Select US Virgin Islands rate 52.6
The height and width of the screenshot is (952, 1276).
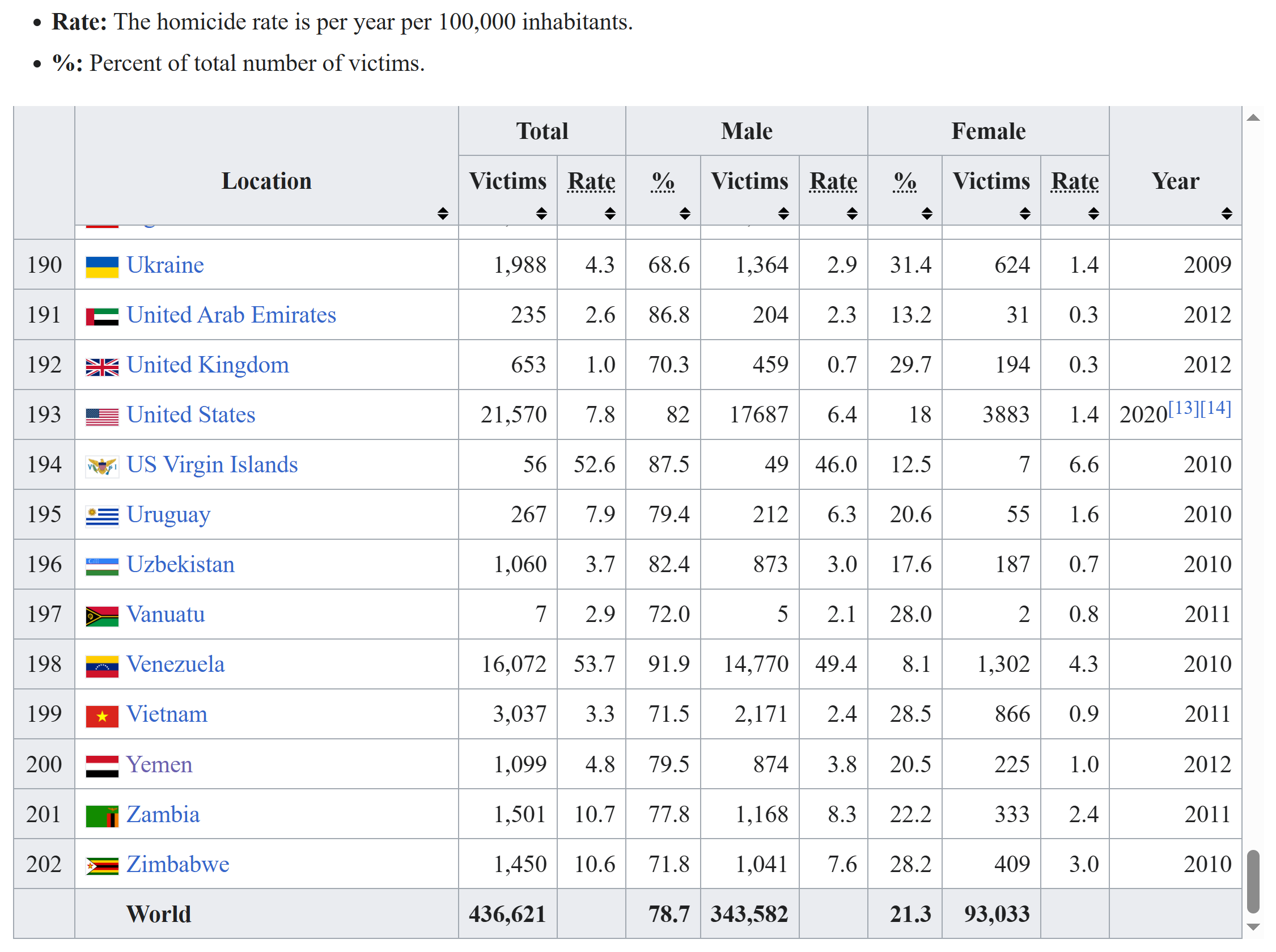point(594,464)
